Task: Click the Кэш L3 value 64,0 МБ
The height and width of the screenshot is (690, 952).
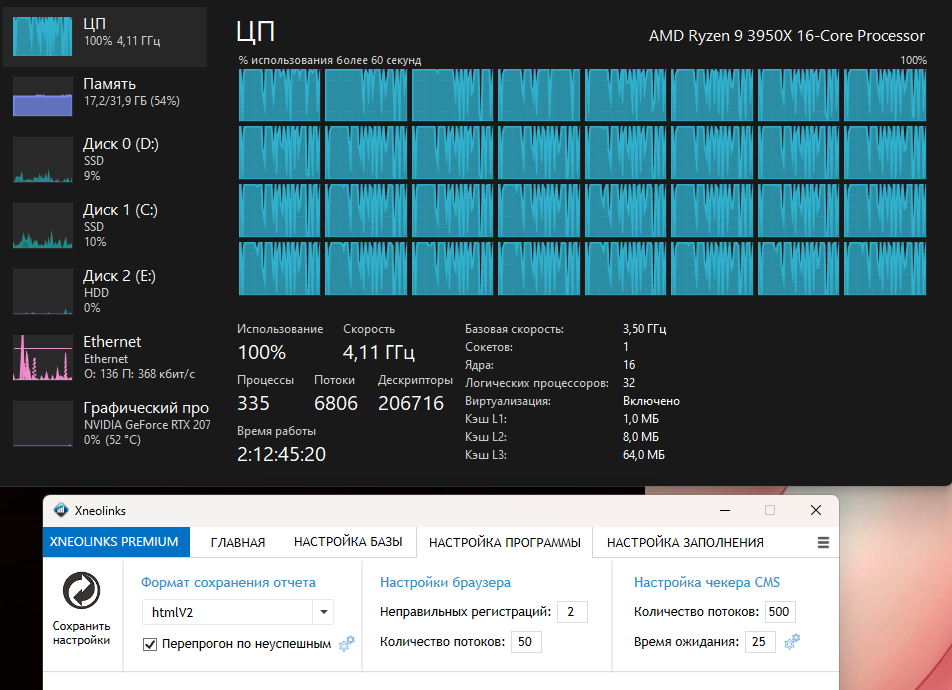Action: 644,455
